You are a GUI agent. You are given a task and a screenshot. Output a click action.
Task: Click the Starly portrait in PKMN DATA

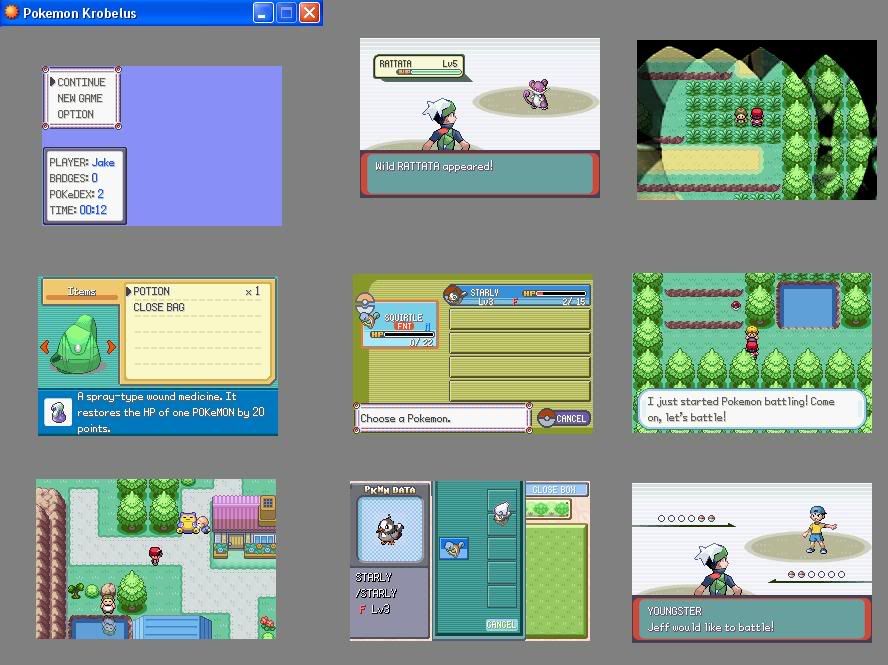tap(390, 530)
